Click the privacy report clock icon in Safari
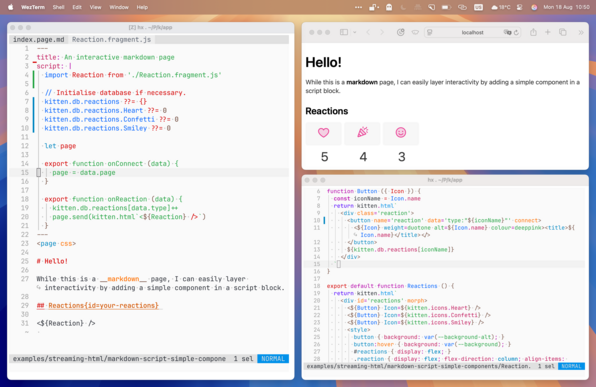The image size is (596, 387). pos(401,32)
